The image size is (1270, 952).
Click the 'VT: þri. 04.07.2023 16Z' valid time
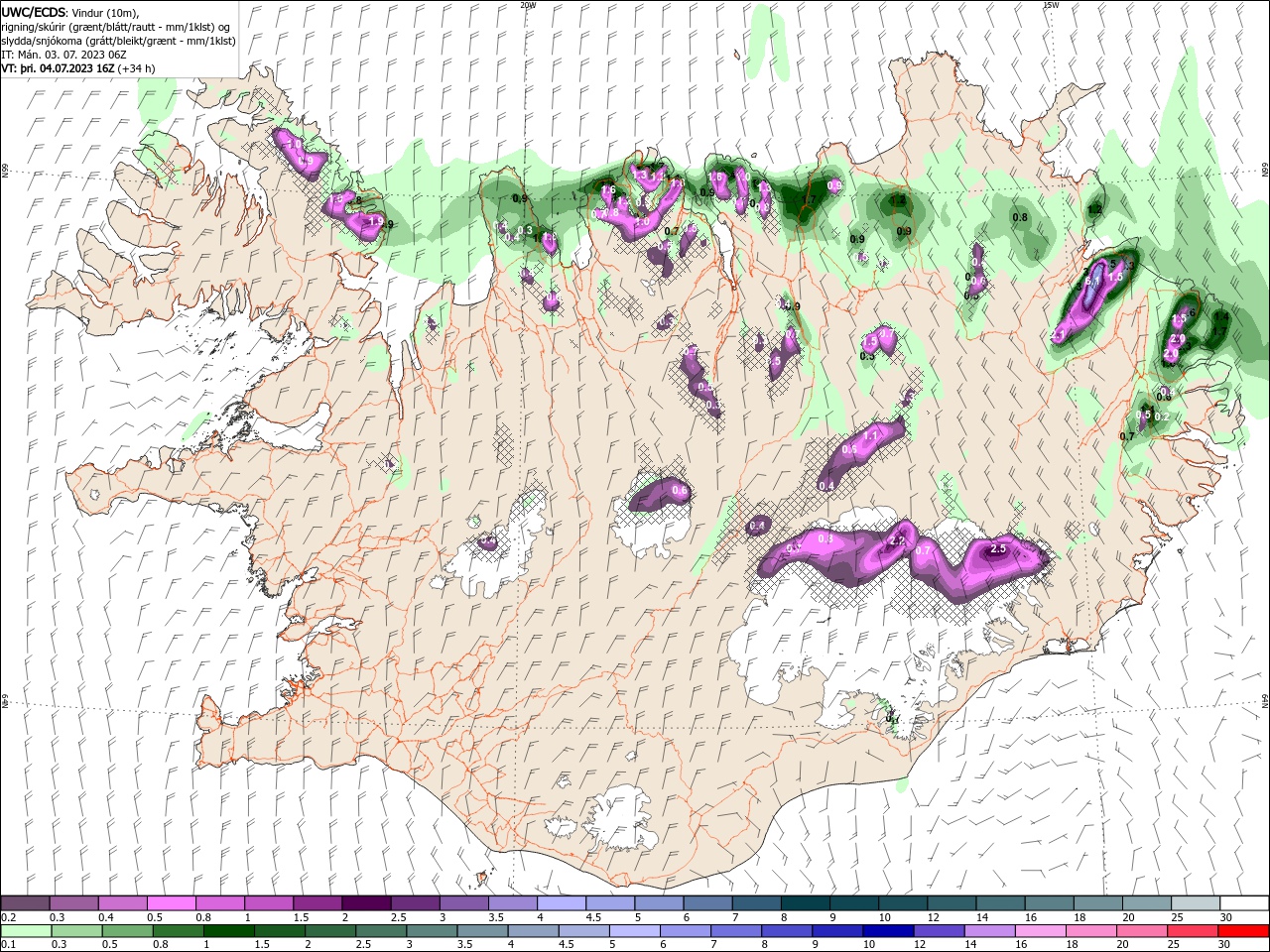(x=58, y=68)
